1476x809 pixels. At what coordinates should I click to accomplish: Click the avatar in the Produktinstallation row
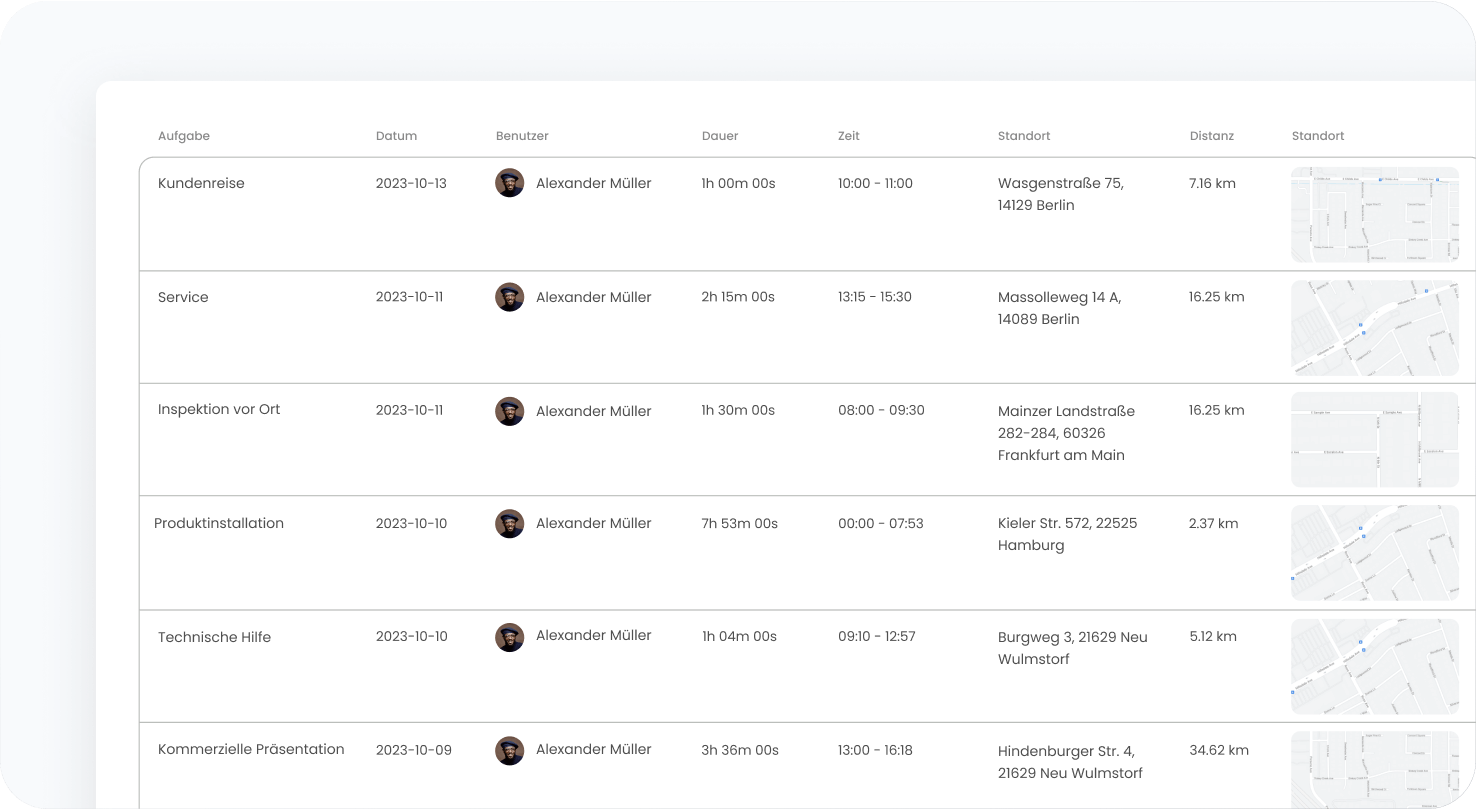point(509,524)
